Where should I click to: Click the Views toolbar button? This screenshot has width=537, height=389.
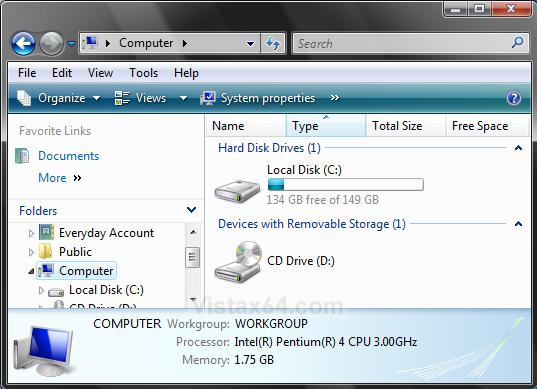(x=140, y=98)
